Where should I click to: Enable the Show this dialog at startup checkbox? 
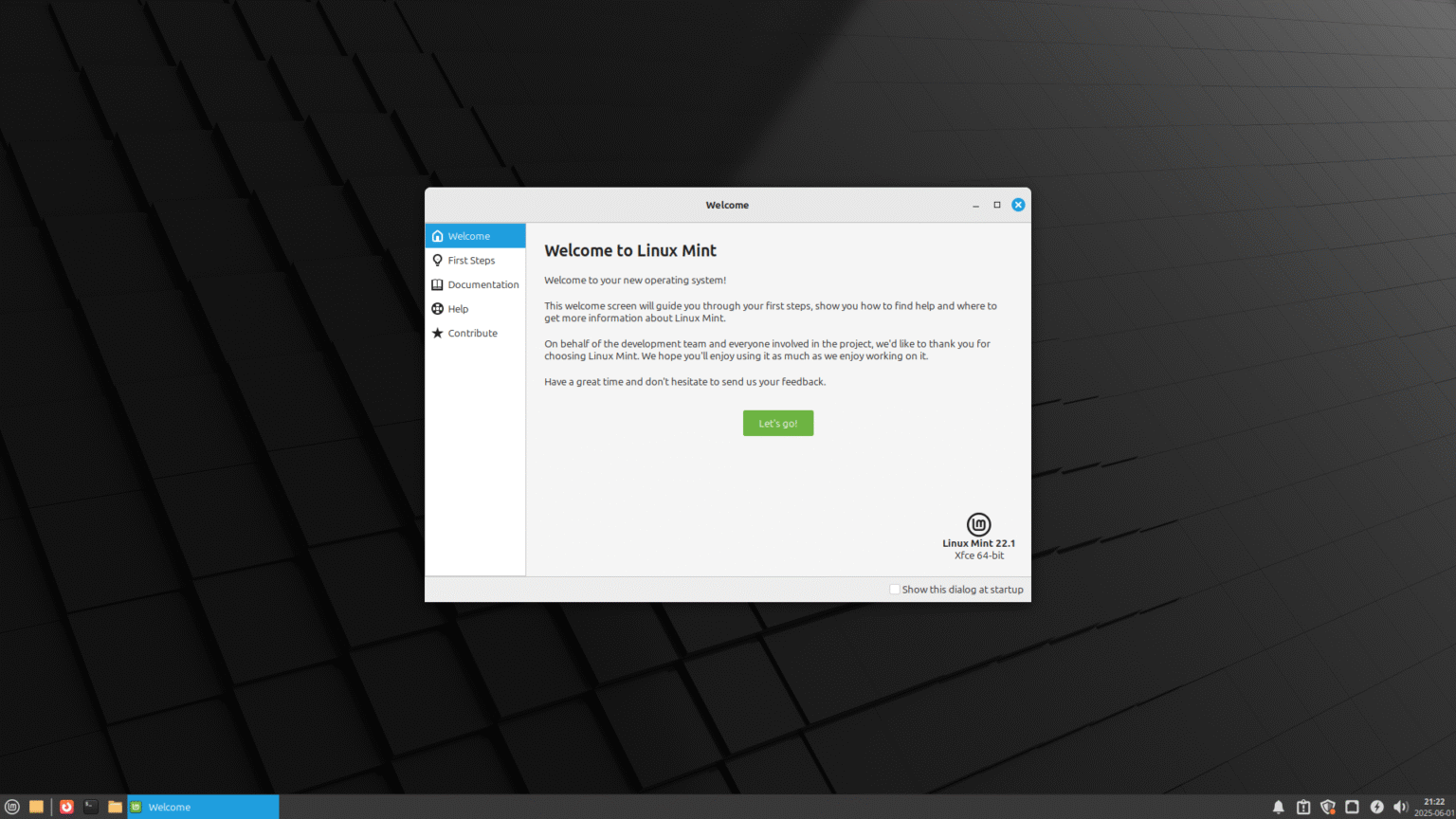(x=894, y=589)
